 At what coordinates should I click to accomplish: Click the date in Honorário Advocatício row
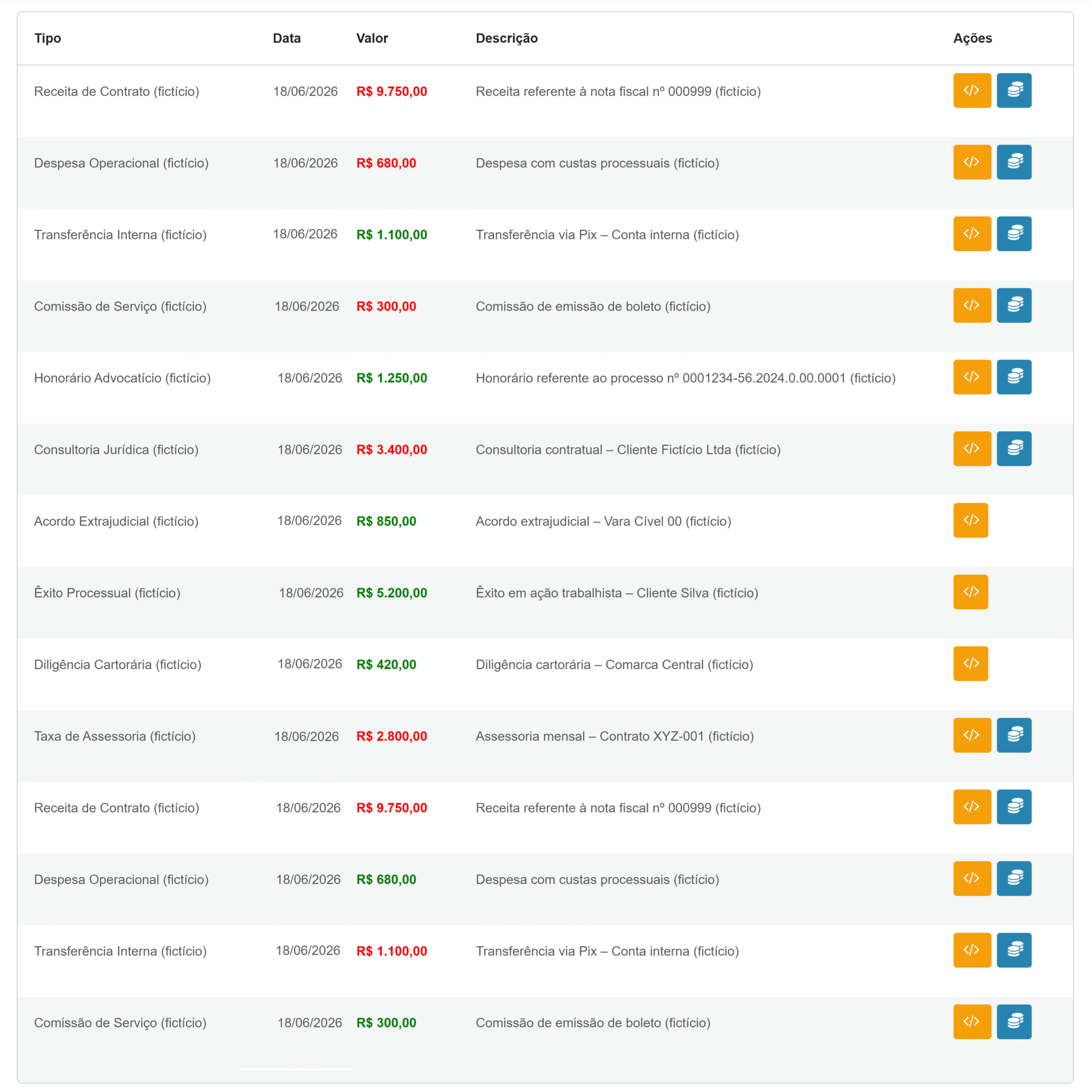pos(310,378)
